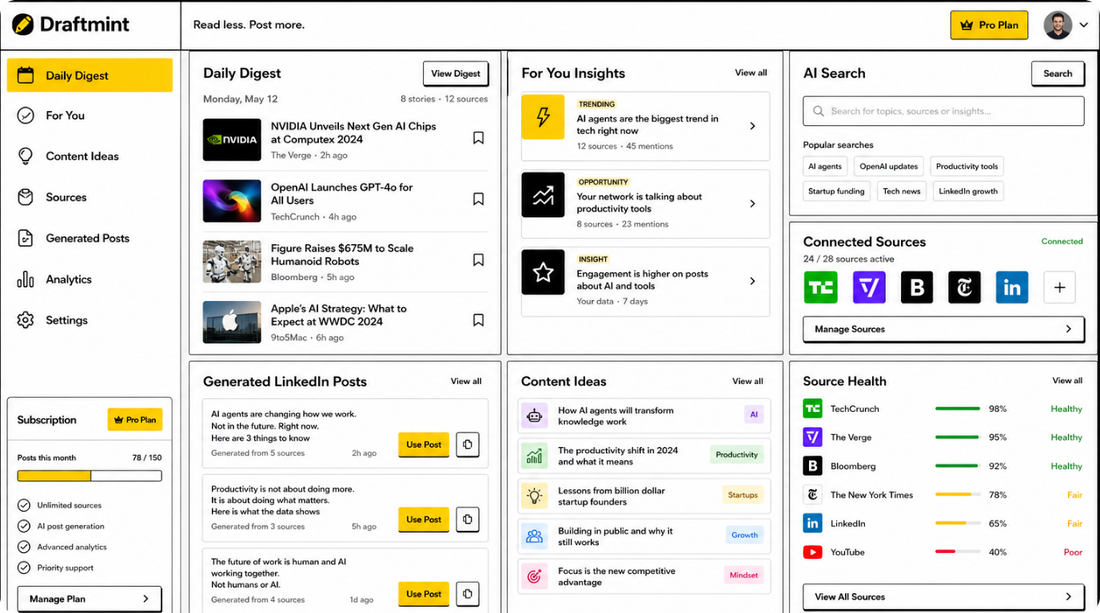This screenshot has height=613, width=1100.
Task: Open the profile dropdown chevron
Action: [x=1084, y=25]
